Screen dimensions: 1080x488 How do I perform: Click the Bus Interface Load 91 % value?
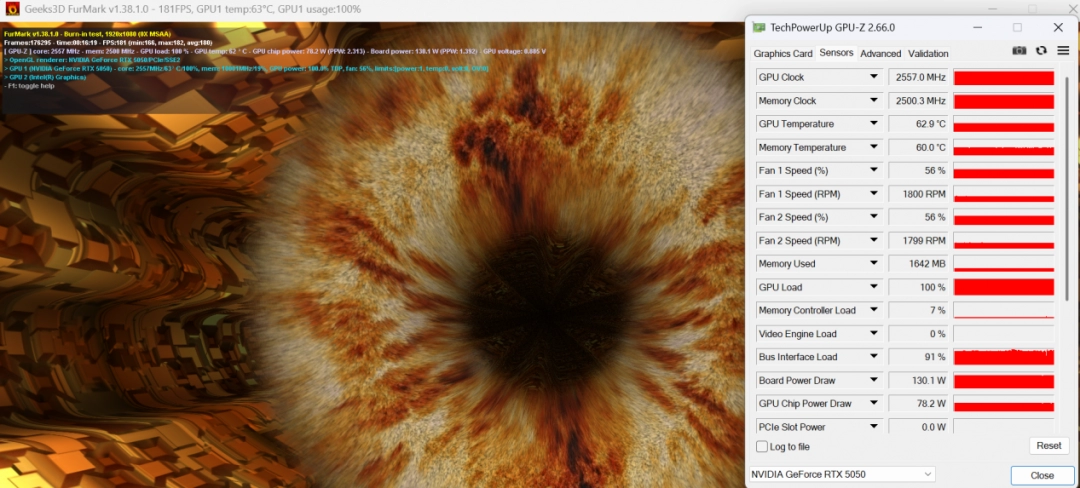click(919, 357)
